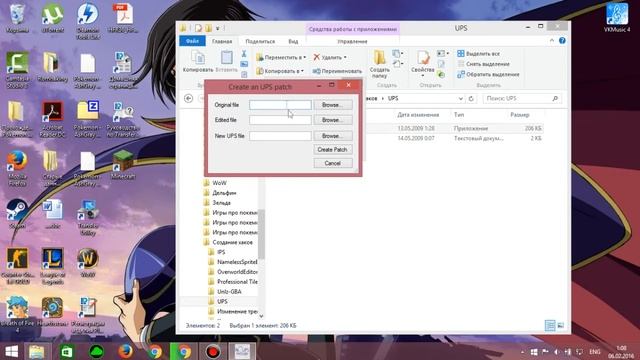The image size is (640, 360).
Task: Sort by the Размер column header
Action: point(520,115)
